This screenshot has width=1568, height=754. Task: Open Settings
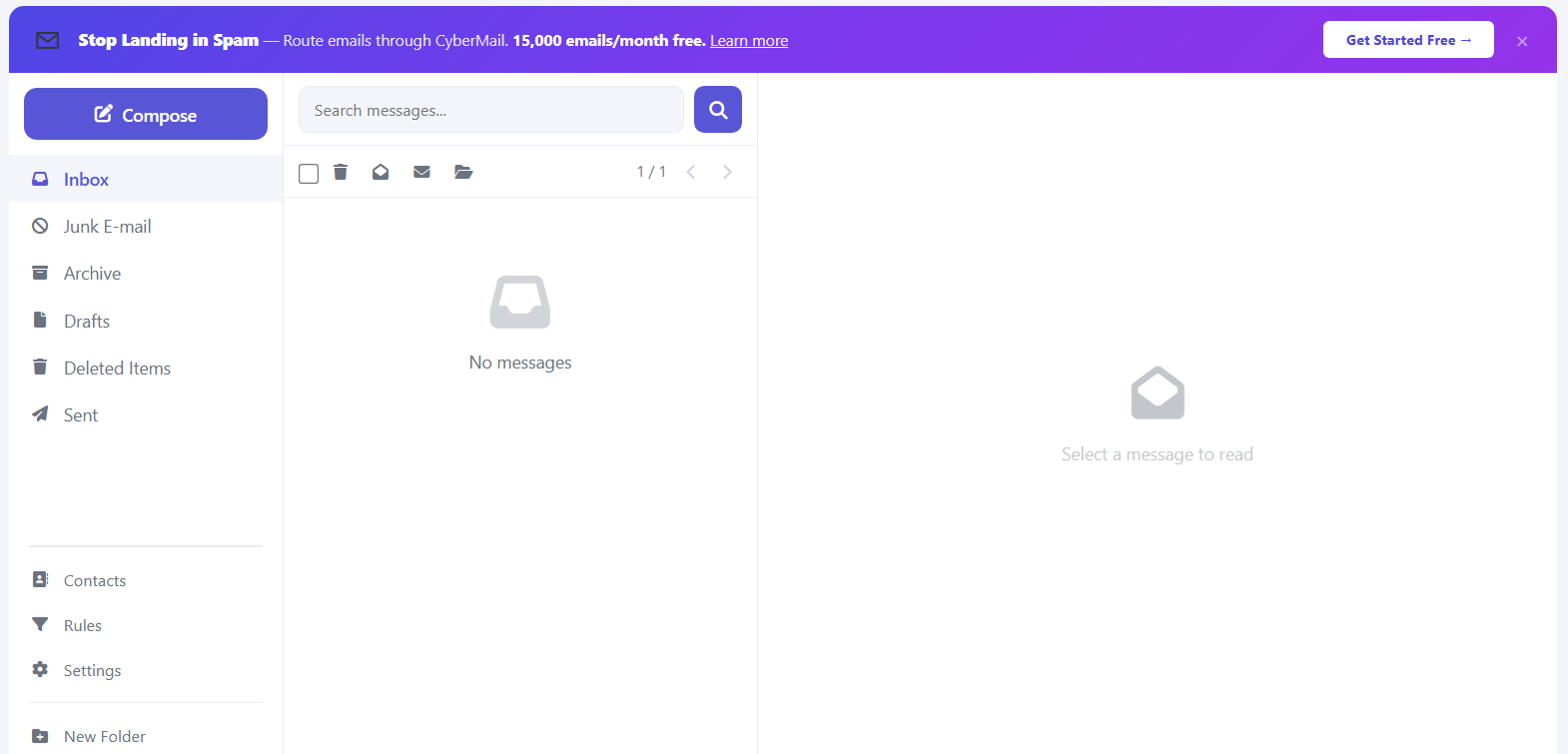146,670
